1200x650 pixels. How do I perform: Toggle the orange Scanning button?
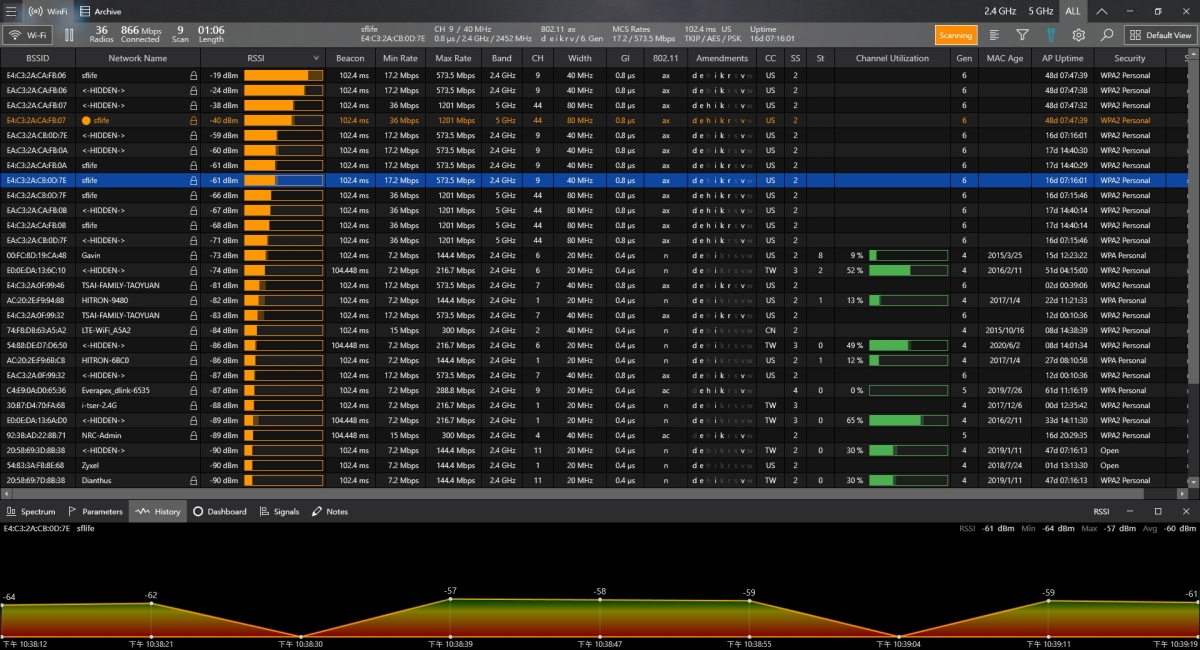pyautogui.click(x=955, y=35)
